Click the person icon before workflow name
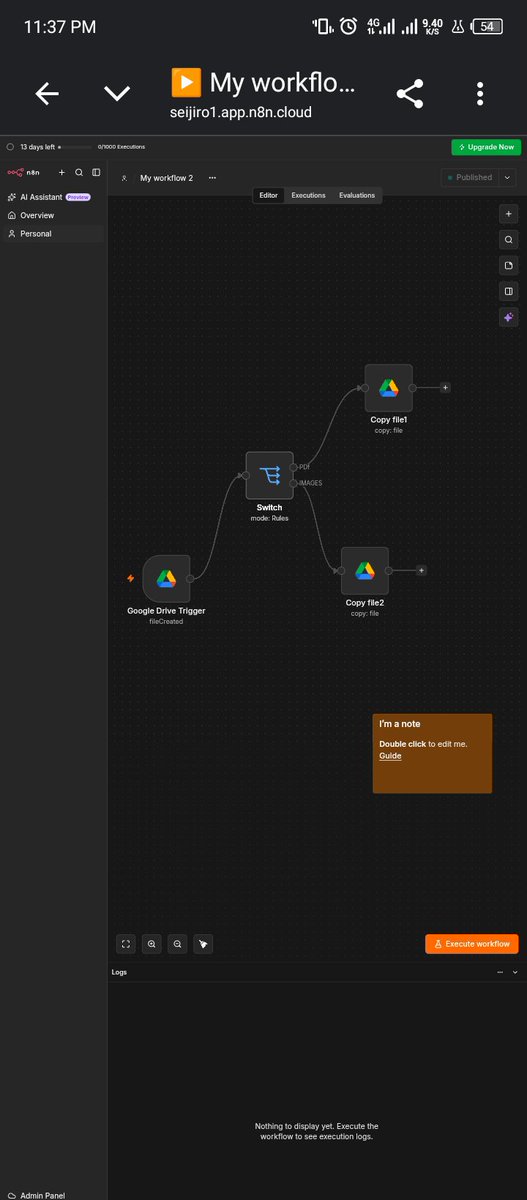The image size is (527, 1200). point(124,178)
